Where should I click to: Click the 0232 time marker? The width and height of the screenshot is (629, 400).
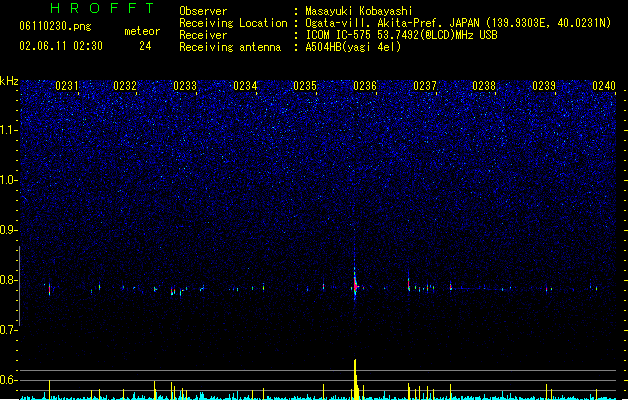coord(125,86)
